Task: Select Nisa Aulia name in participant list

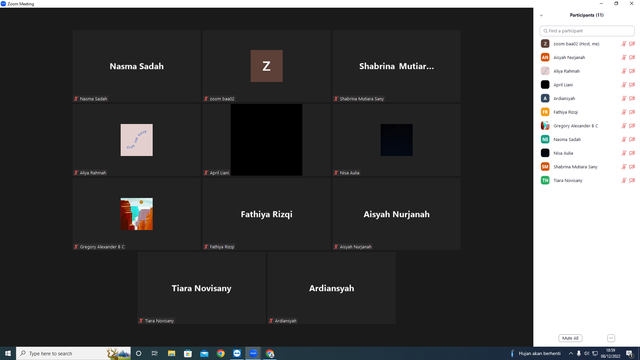Action: pyautogui.click(x=563, y=153)
